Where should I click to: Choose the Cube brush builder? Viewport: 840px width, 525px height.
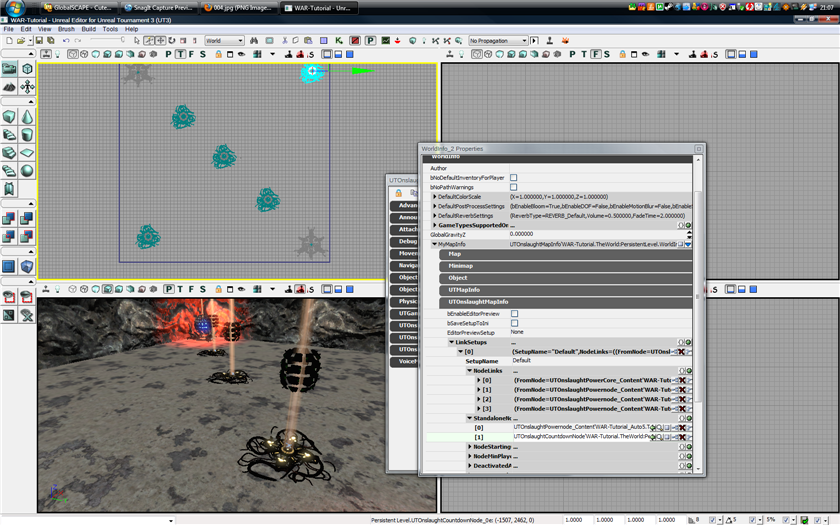pos(9,117)
